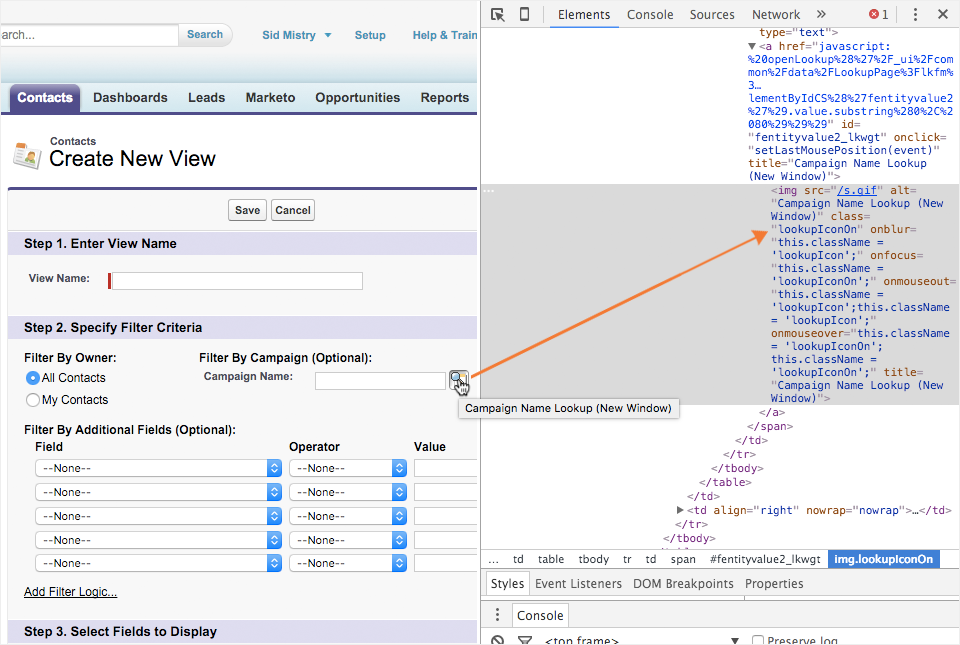Click the Add Filter Logic link
Screen dimensions: 960x645
point(70,592)
